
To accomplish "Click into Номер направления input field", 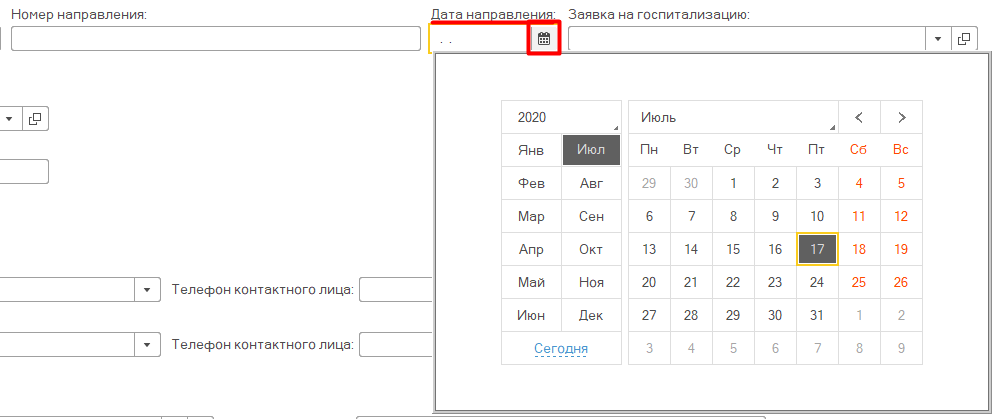I will (215, 39).
